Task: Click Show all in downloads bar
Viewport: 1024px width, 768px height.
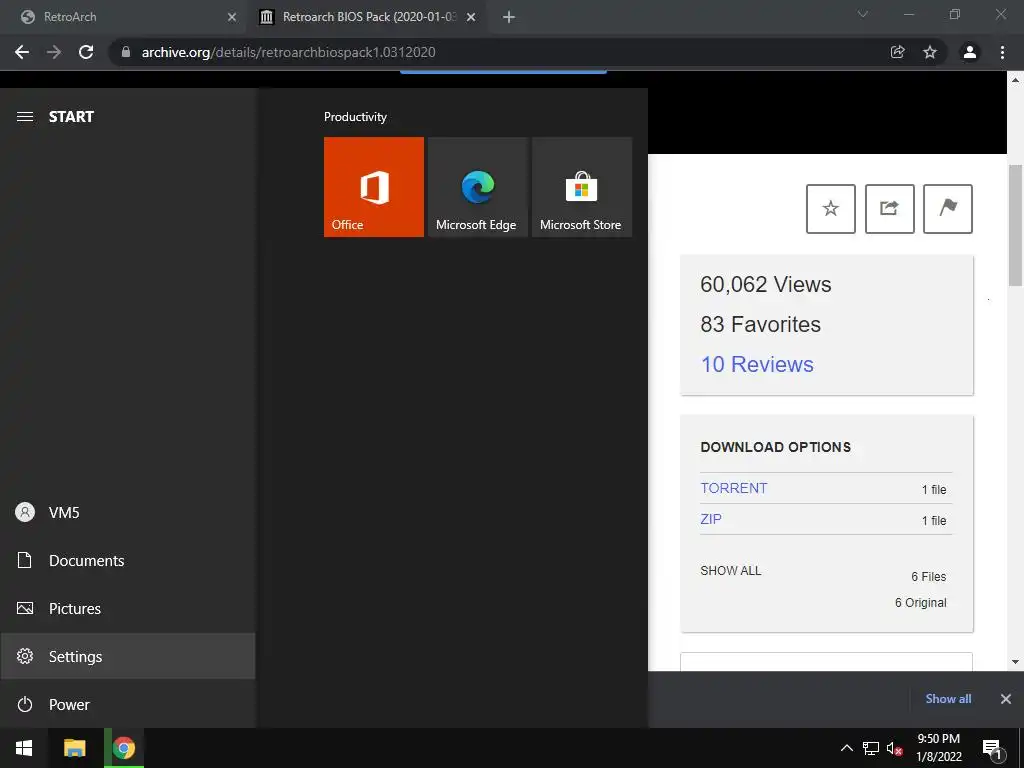Action: click(948, 699)
